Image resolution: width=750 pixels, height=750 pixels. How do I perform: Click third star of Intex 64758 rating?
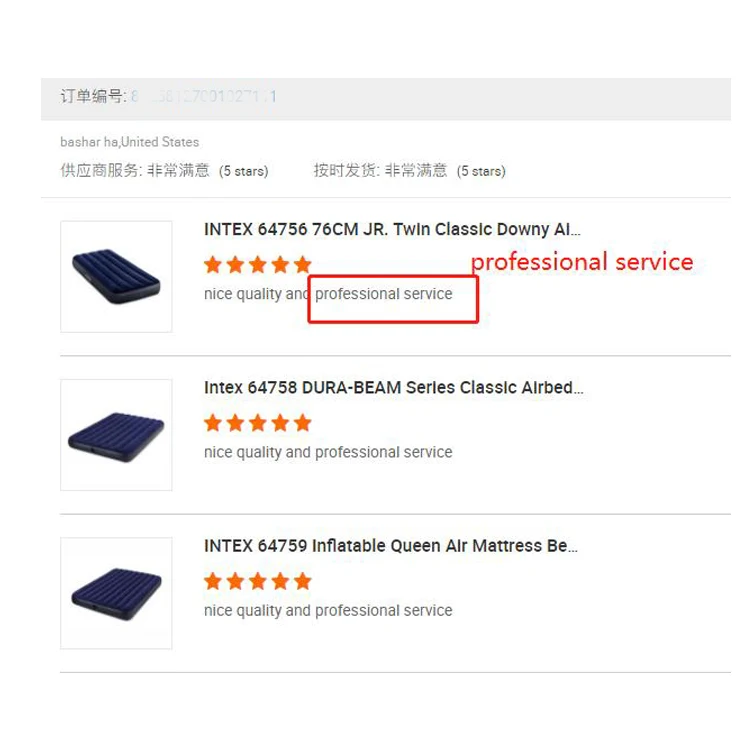tap(258, 423)
